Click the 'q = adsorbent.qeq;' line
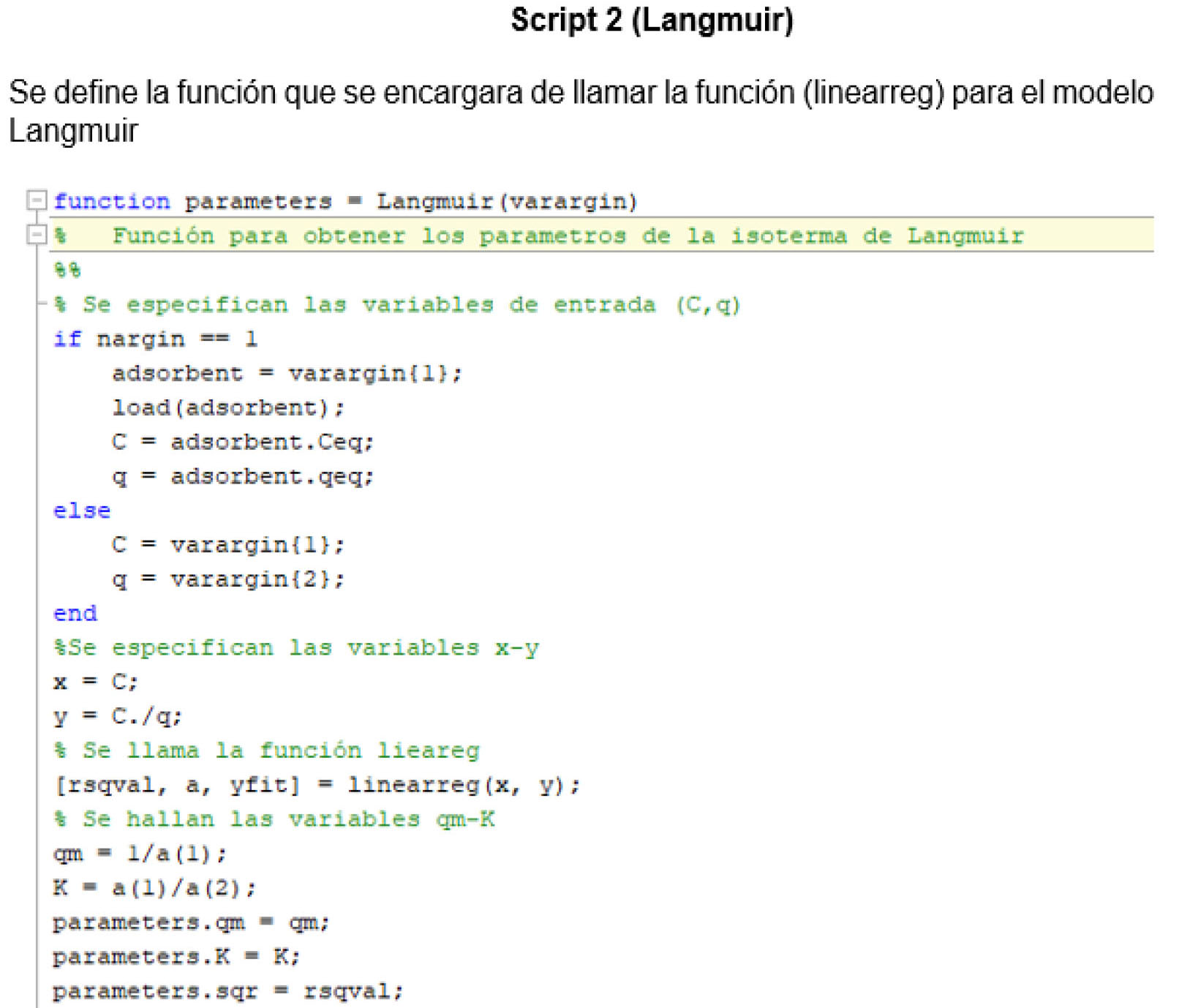The height and width of the screenshot is (1008, 1198). coord(242,477)
